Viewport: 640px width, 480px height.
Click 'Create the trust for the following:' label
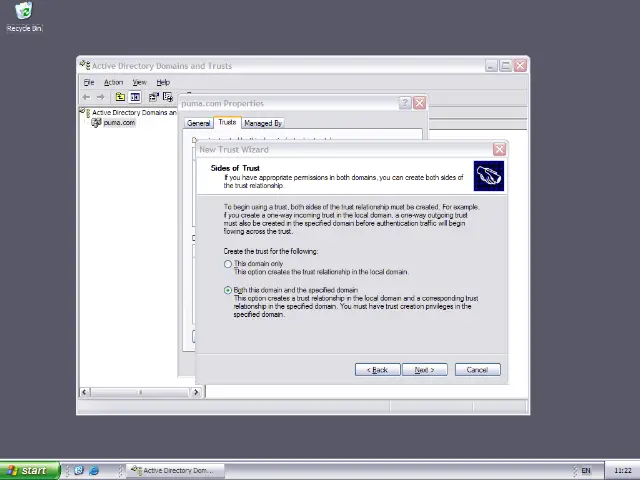[271, 251]
